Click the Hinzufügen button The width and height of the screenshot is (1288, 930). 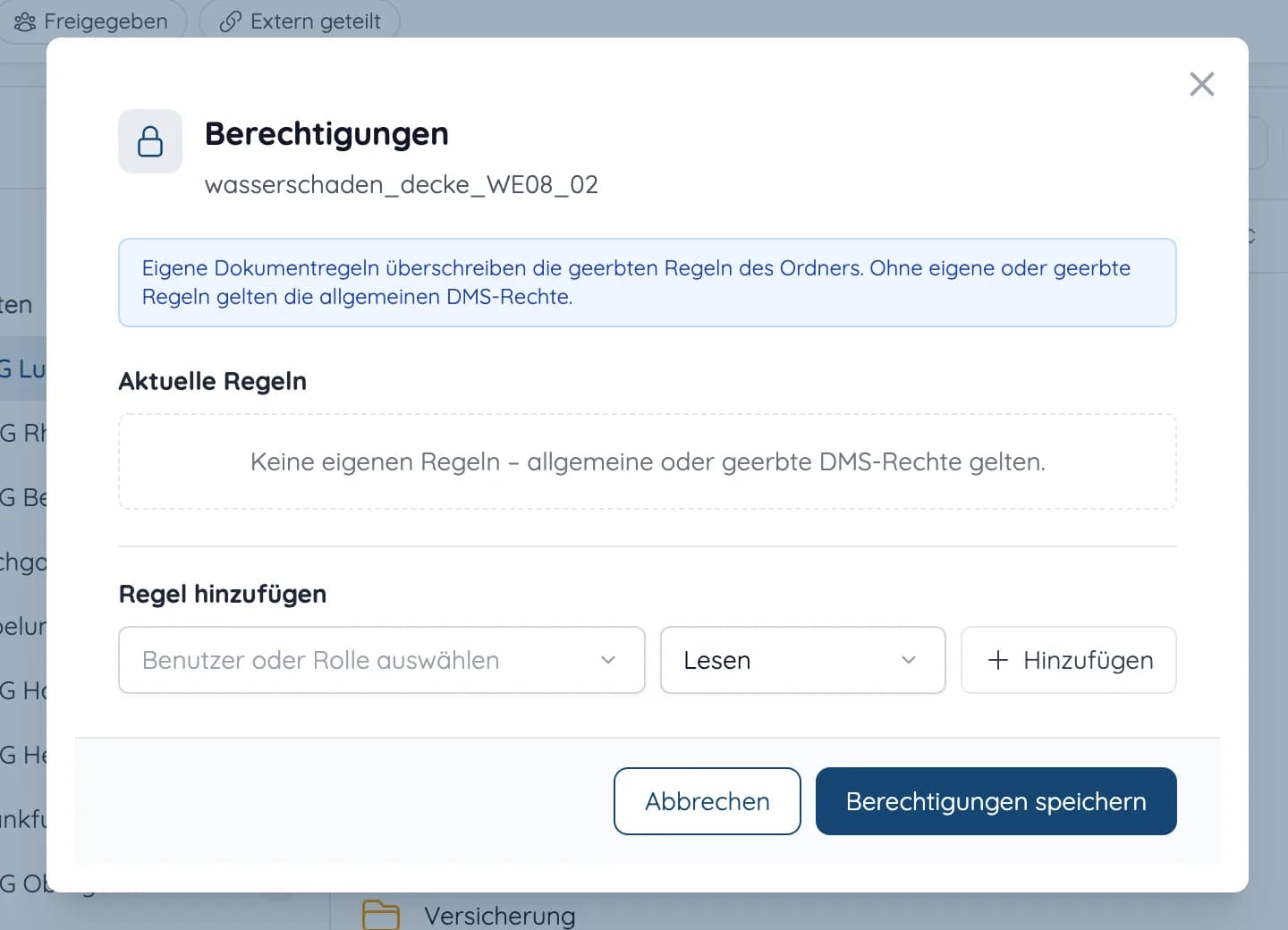pyautogui.click(x=1069, y=660)
